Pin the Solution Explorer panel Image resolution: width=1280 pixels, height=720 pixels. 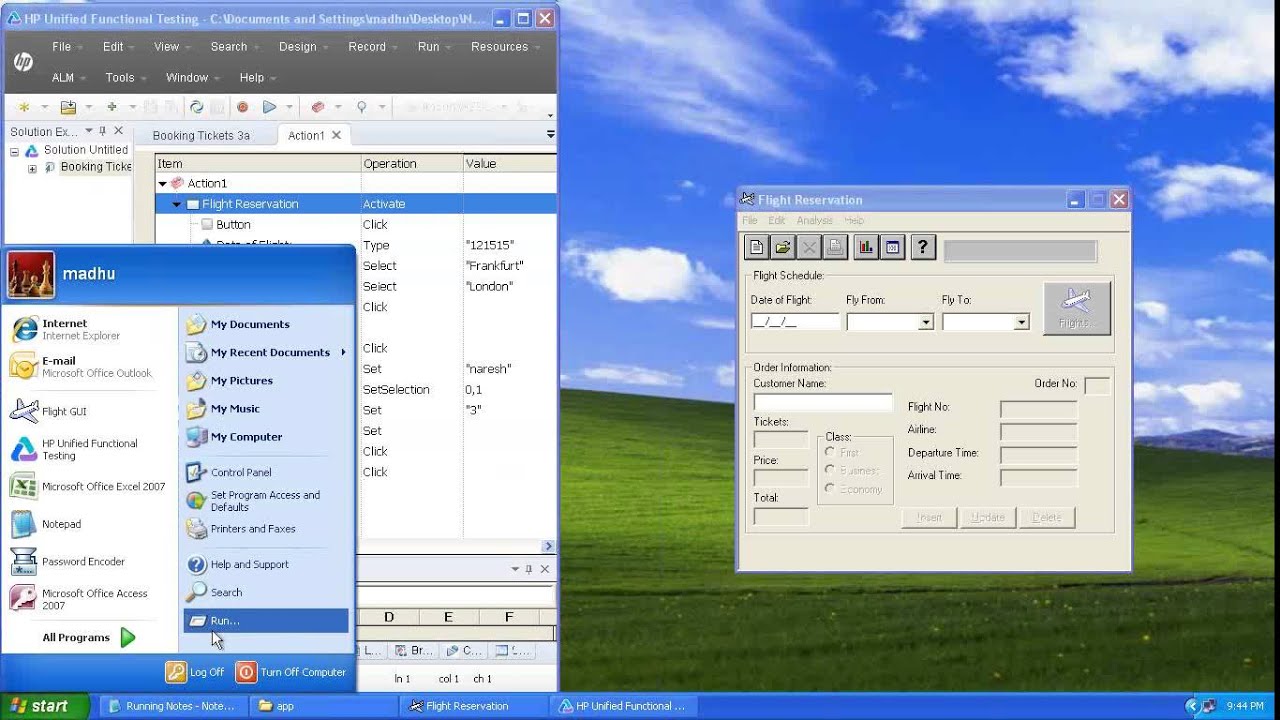point(102,131)
